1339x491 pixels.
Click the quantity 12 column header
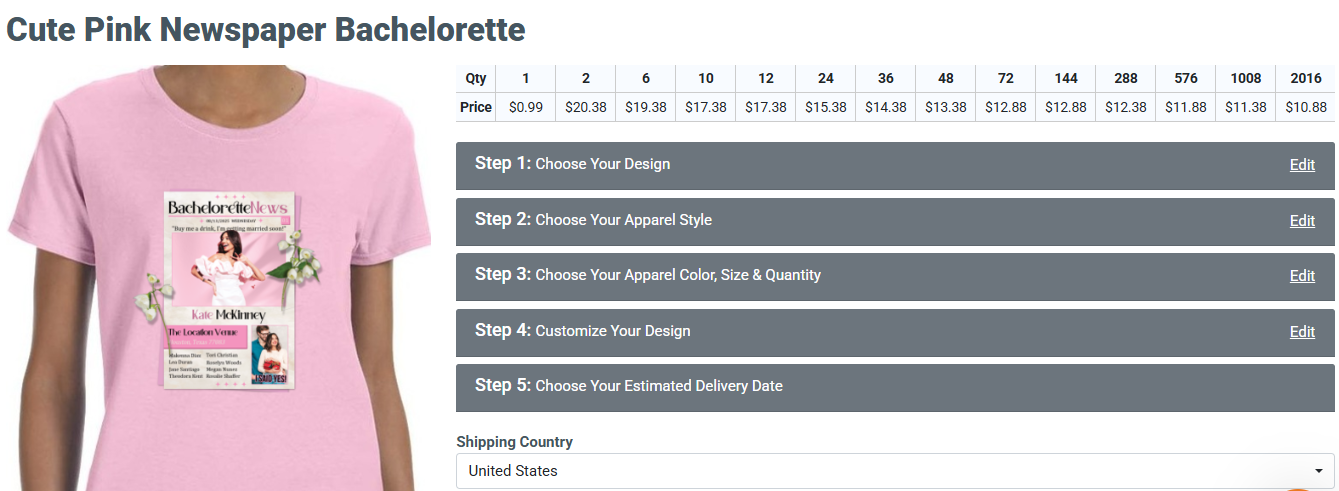click(x=766, y=79)
